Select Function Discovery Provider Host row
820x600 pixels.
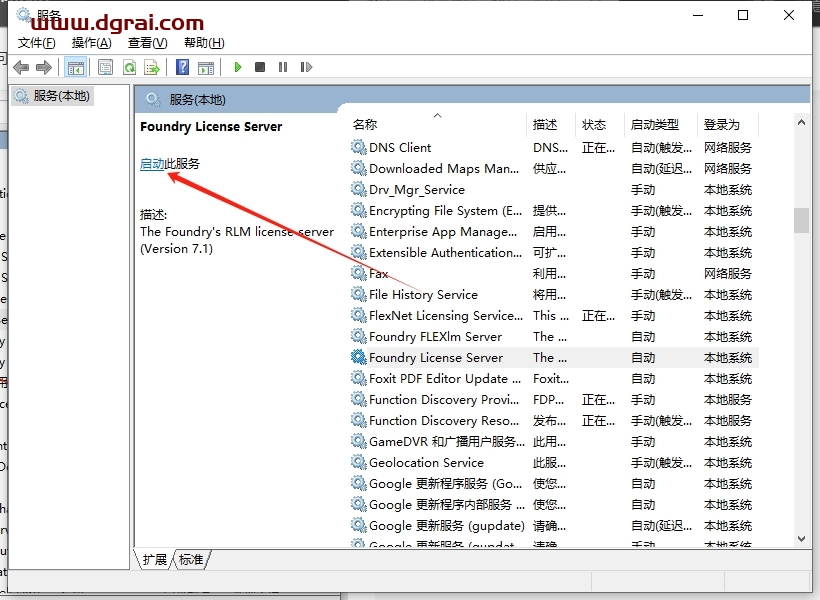point(553,400)
